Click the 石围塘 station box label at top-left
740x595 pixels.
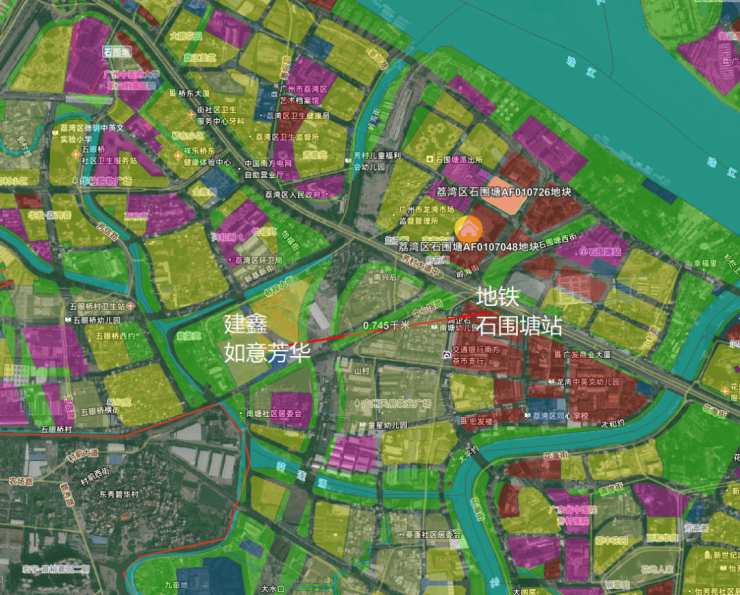[117, 51]
